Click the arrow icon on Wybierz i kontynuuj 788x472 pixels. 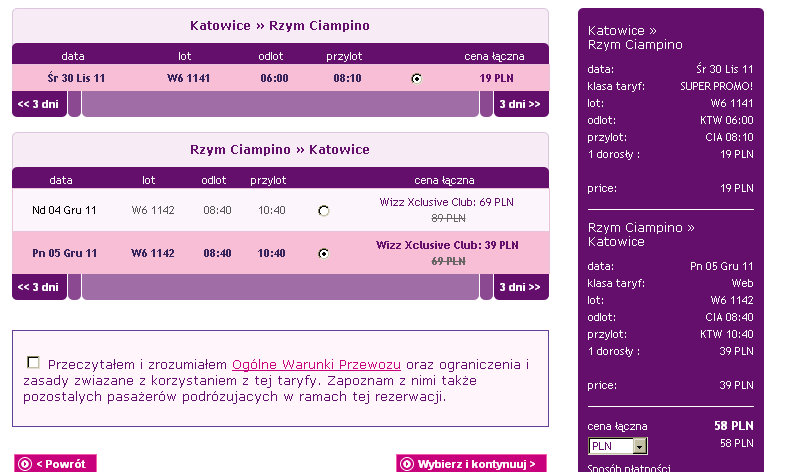click(407, 464)
